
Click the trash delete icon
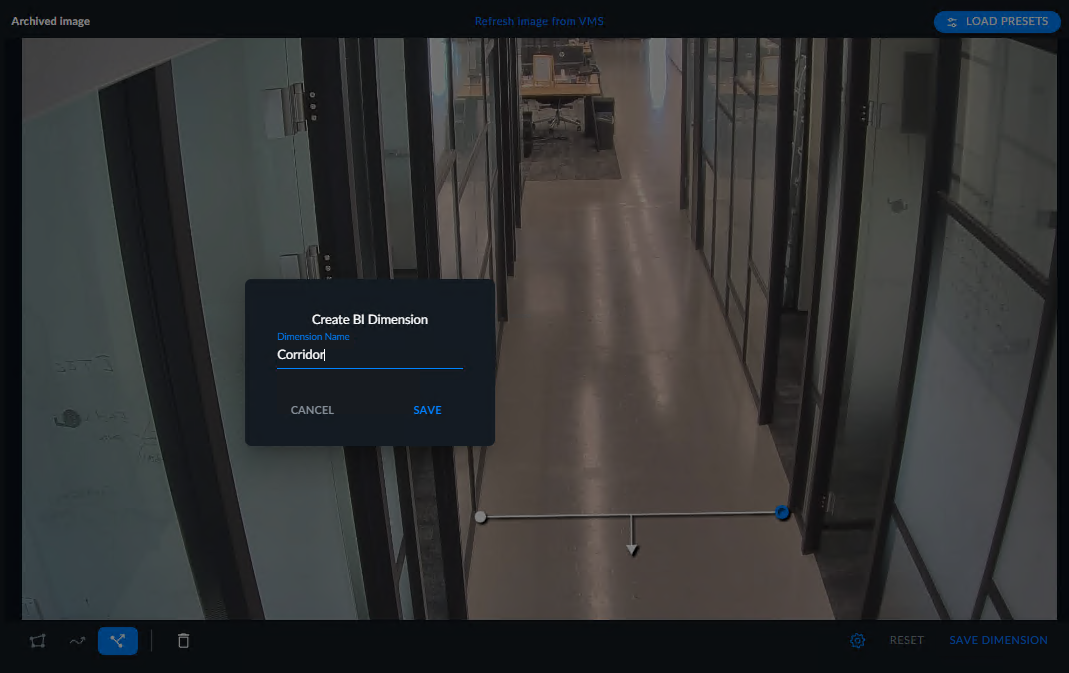(x=183, y=641)
